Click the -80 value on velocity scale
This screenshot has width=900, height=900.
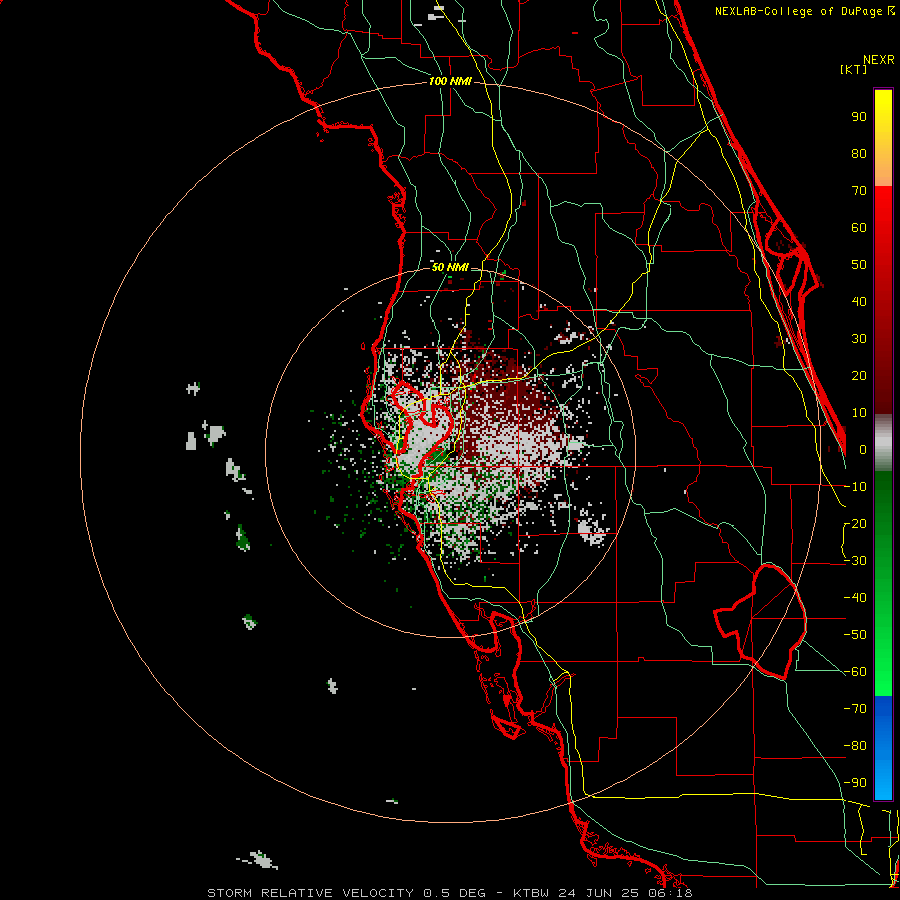[855, 746]
